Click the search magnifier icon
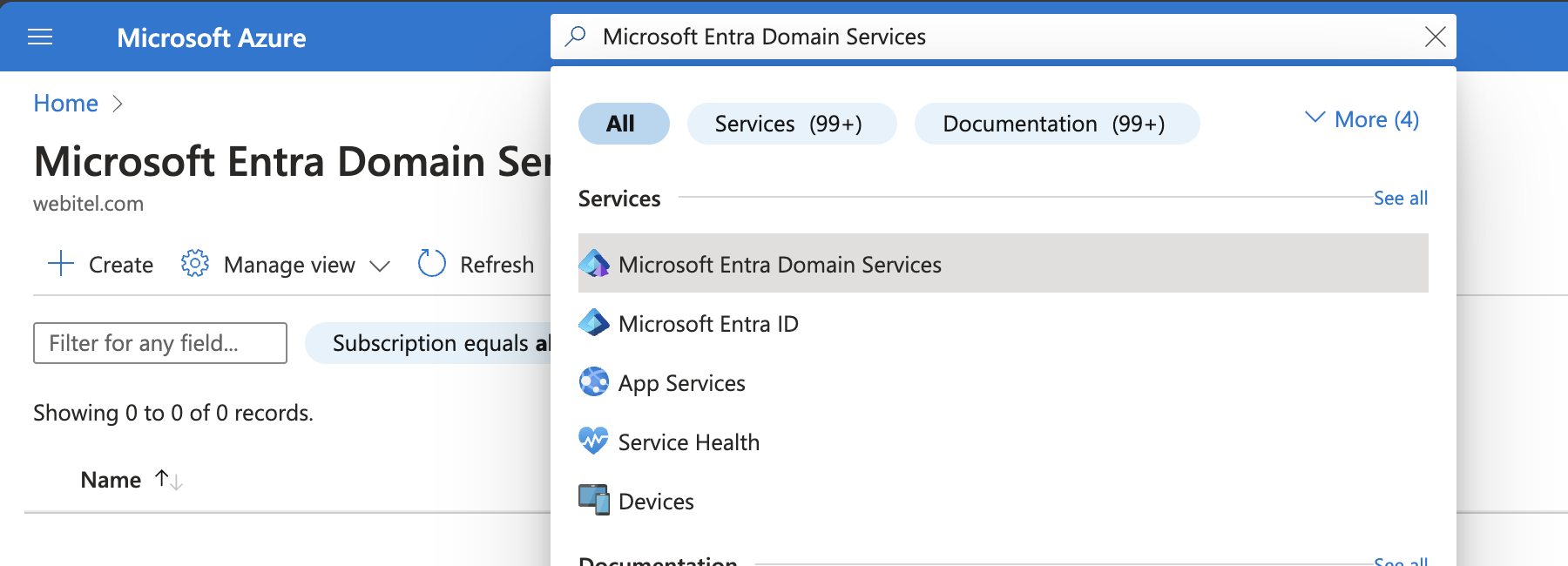1568x566 pixels. [x=575, y=37]
